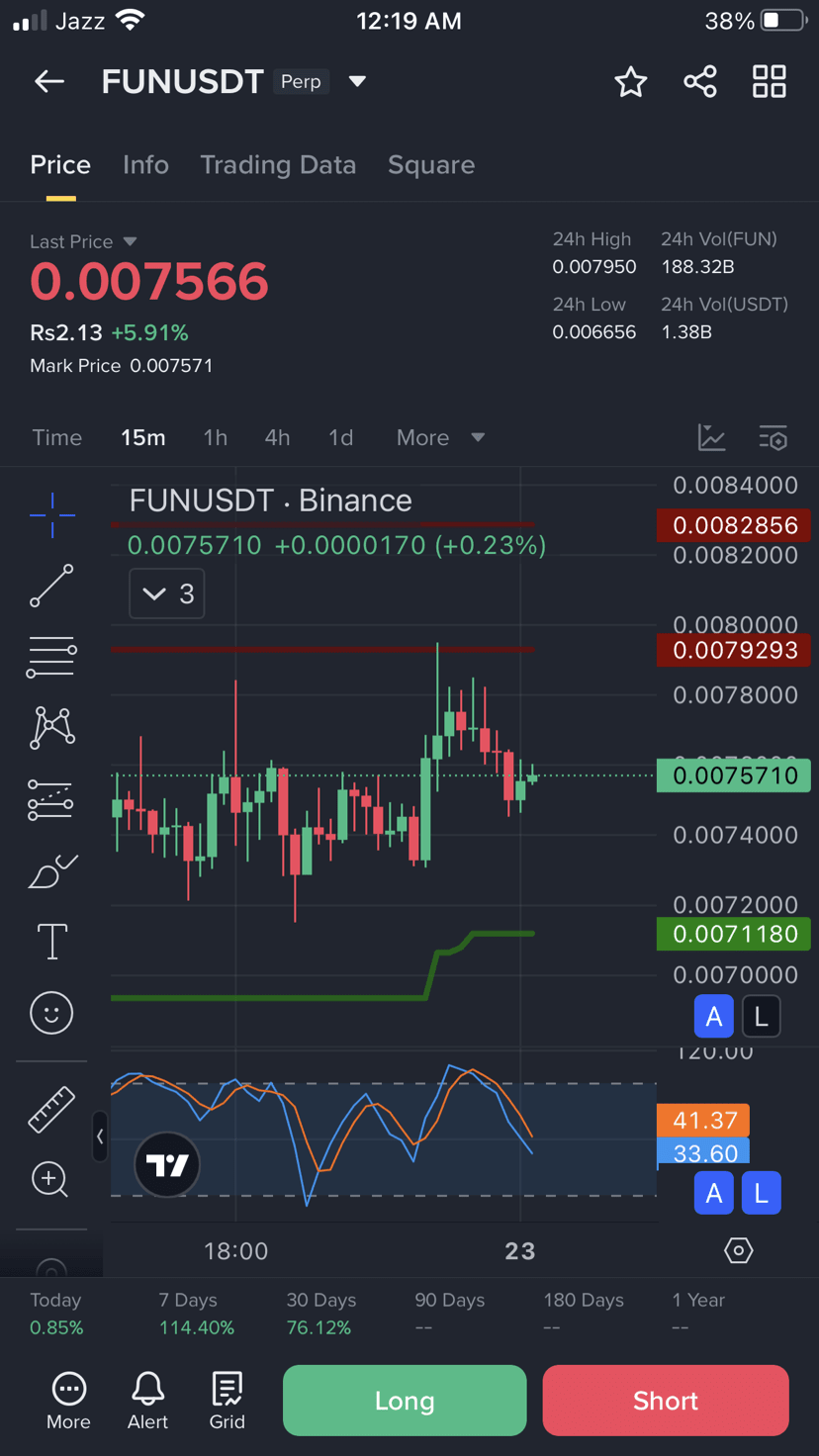
Task: Select the XABCD pattern tool
Action: point(51,728)
